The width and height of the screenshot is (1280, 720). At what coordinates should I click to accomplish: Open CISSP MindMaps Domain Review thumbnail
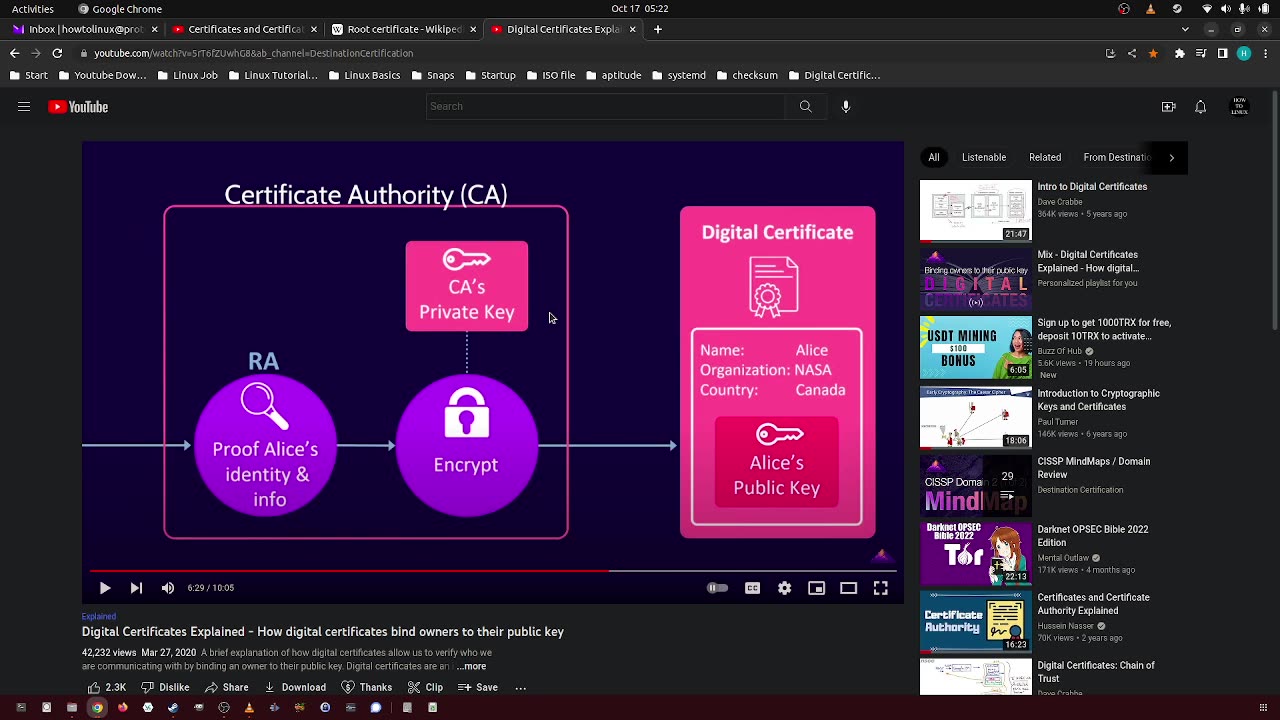(976, 485)
